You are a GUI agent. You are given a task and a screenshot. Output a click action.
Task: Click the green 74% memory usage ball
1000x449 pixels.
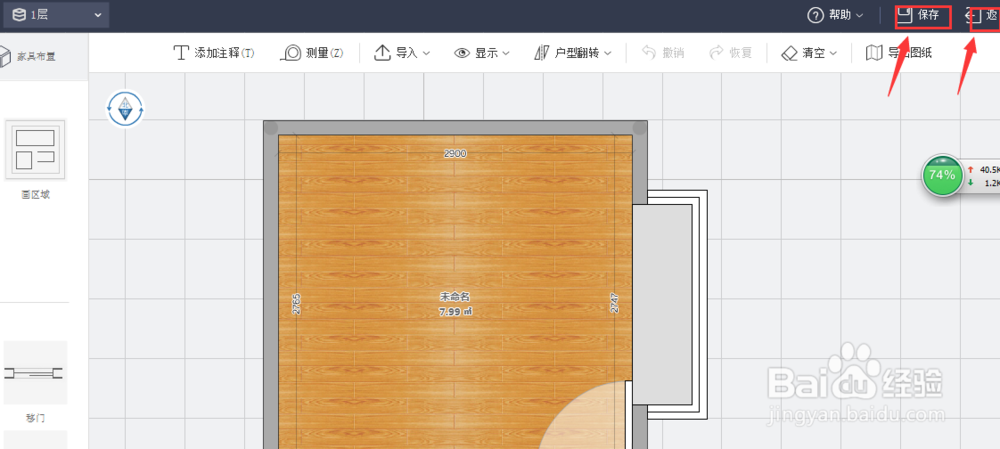click(x=943, y=175)
